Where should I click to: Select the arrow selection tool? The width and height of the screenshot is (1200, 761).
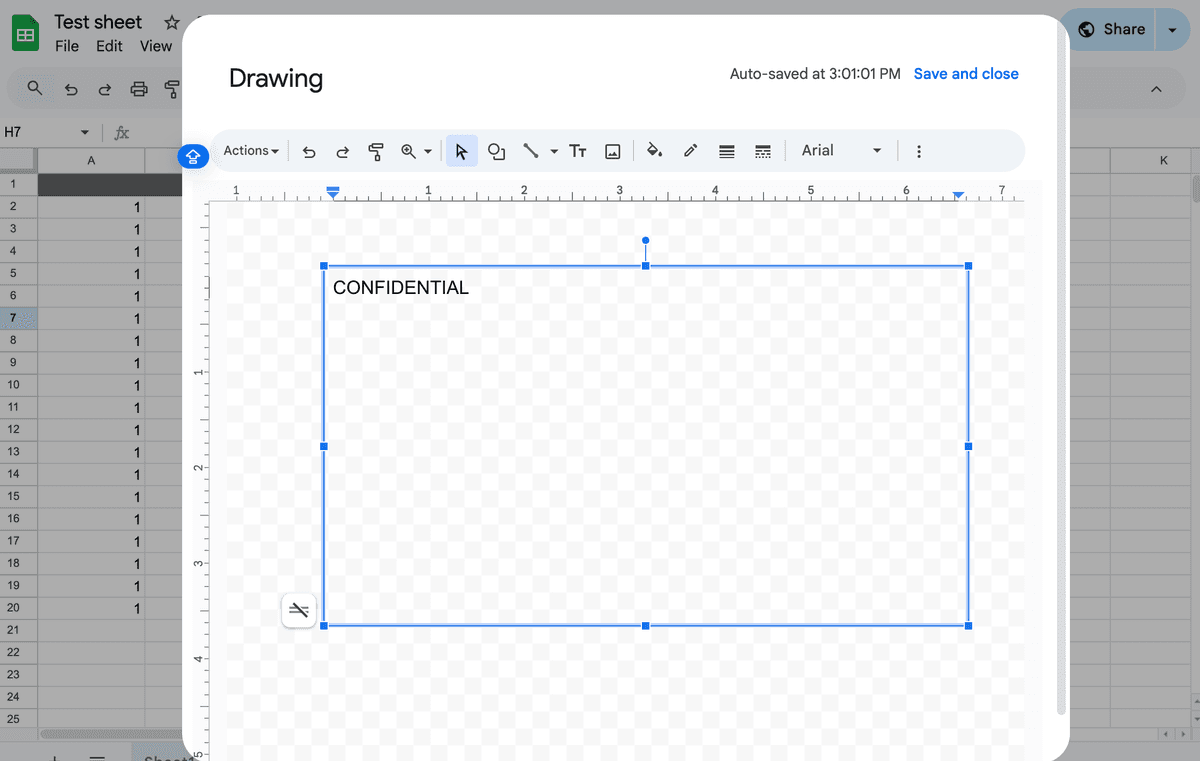[461, 151]
